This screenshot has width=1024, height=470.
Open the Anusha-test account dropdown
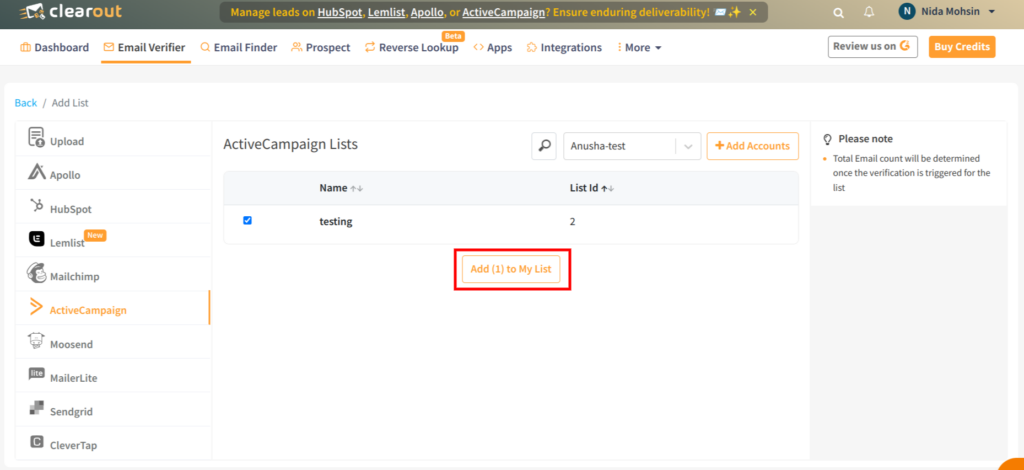pos(632,146)
